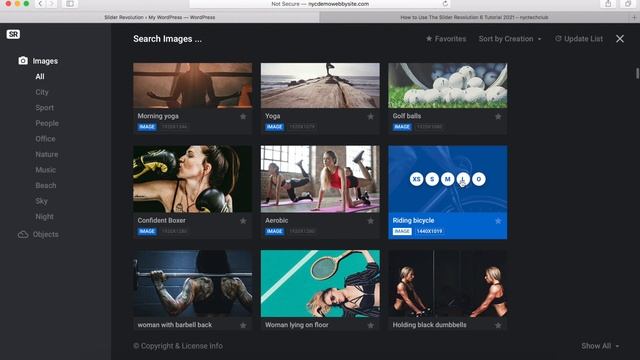
Task: Click the library vertical scrollbar
Action: [x=637, y=73]
